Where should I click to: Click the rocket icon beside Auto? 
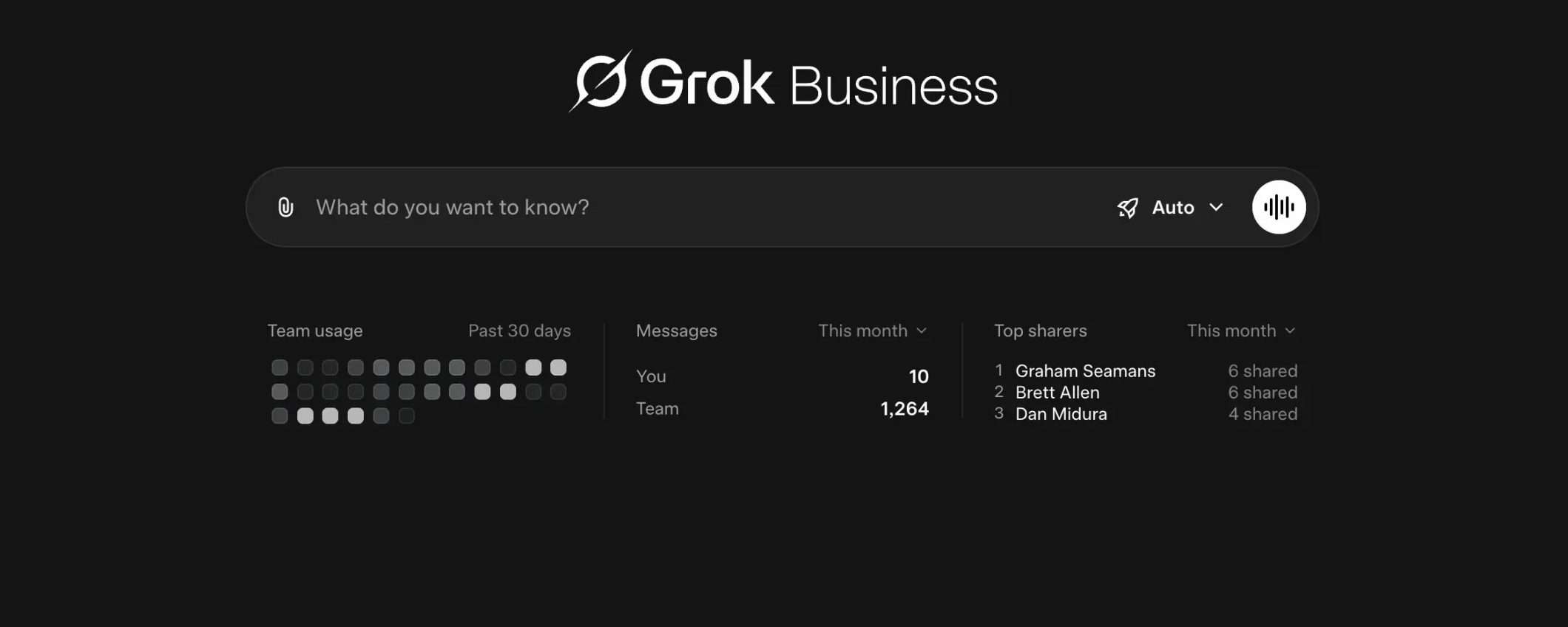1127,208
